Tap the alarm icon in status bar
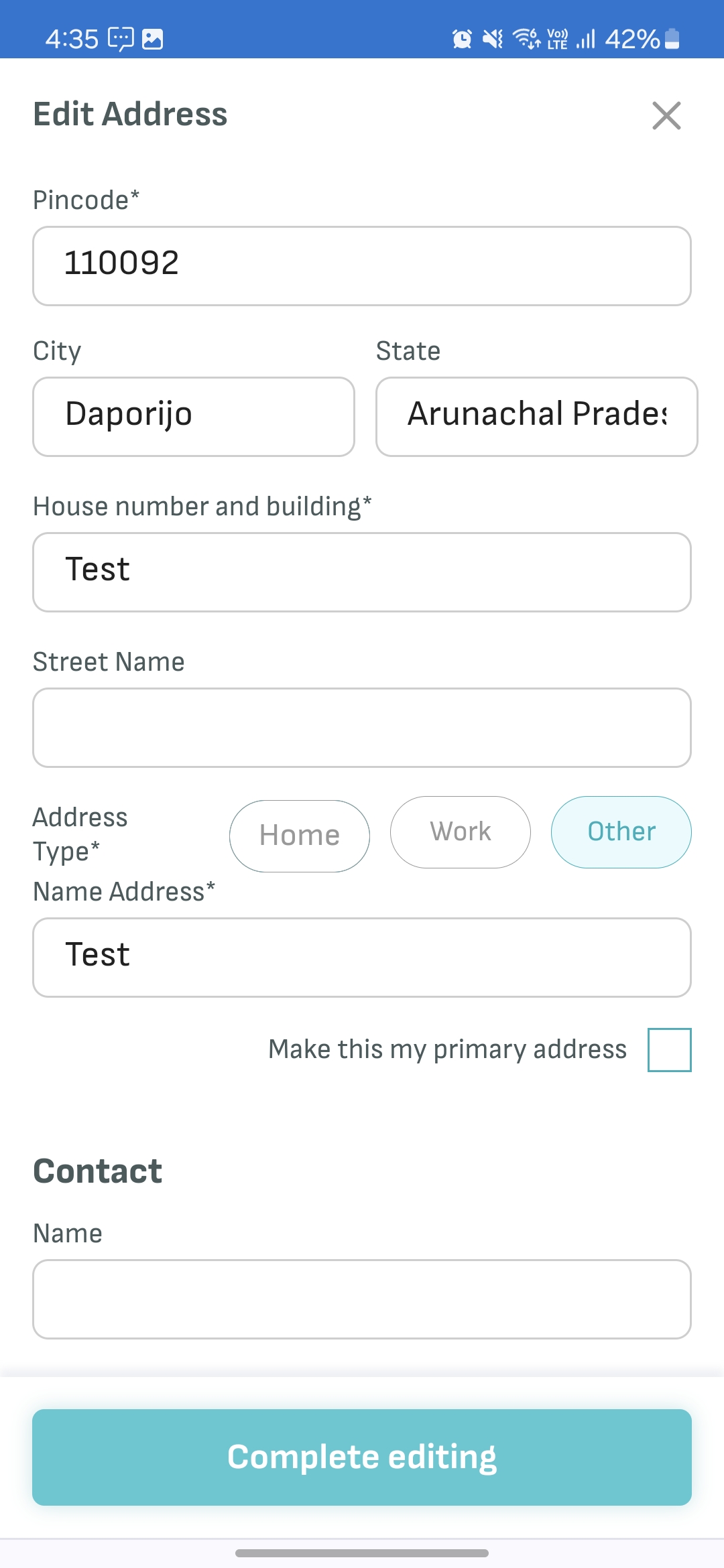The width and height of the screenshot is (724, 1568). click(462, 40)
